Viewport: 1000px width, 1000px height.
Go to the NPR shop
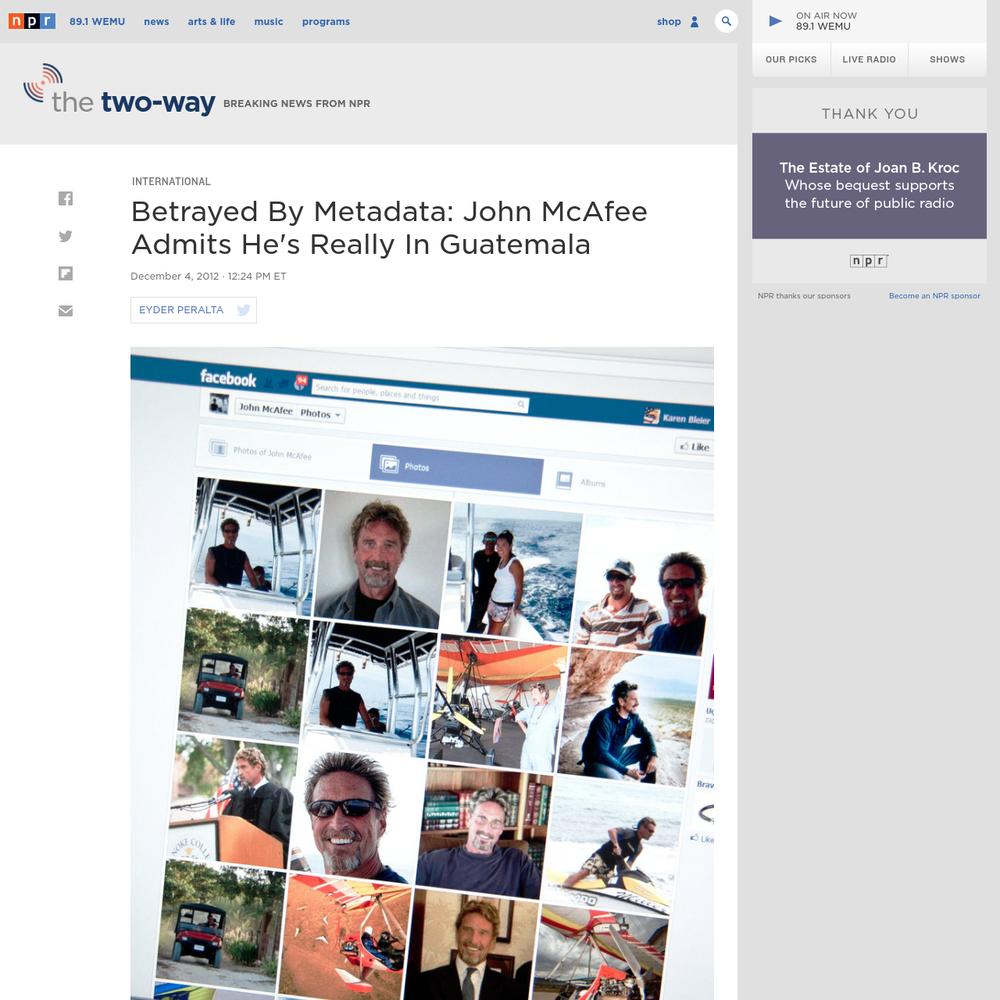(669, 22)
